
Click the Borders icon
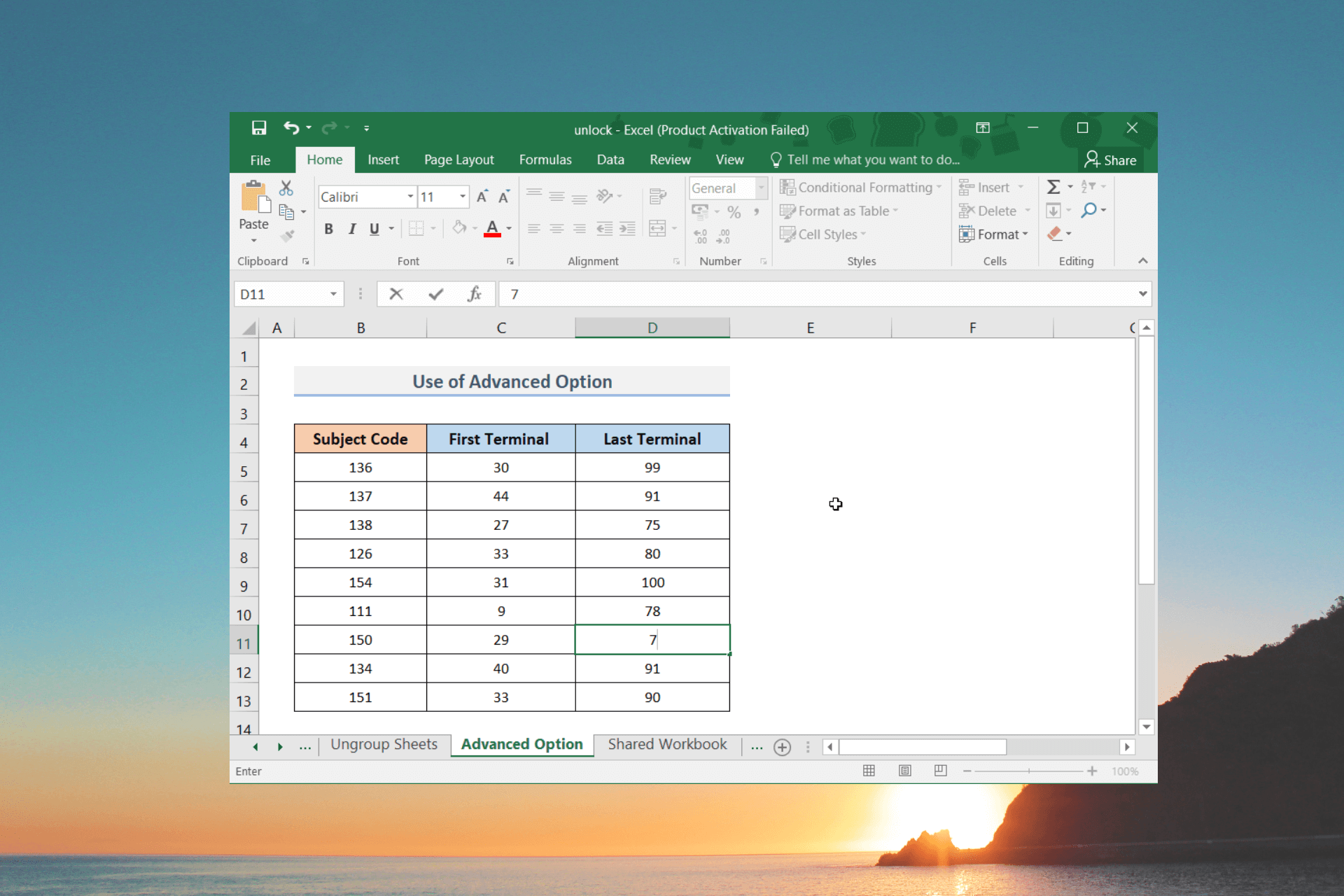pyautogui.click(x=416, y=228)
